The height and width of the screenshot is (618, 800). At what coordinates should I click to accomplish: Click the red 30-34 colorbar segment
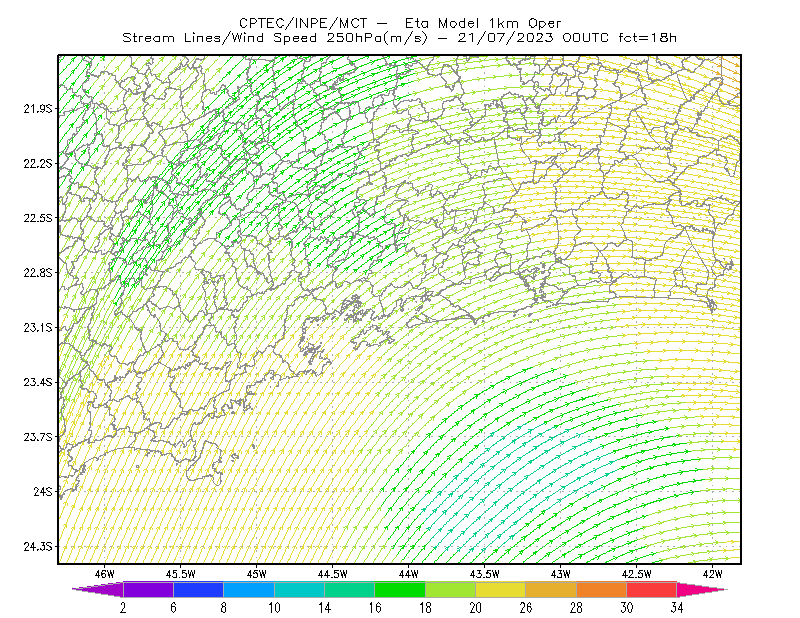[652, 589]
